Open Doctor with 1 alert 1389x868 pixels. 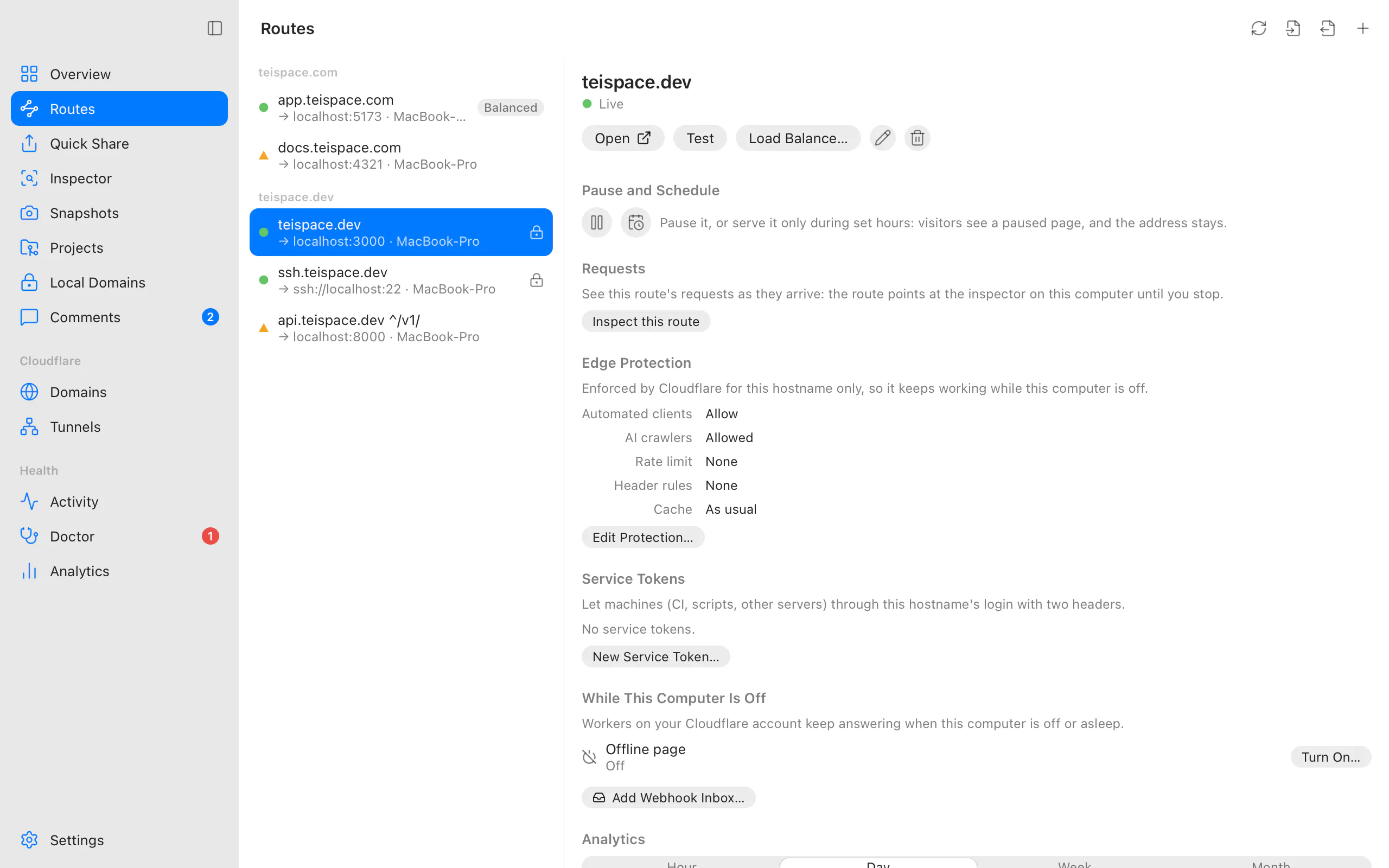pyautogui.click(x=119, y=536)
